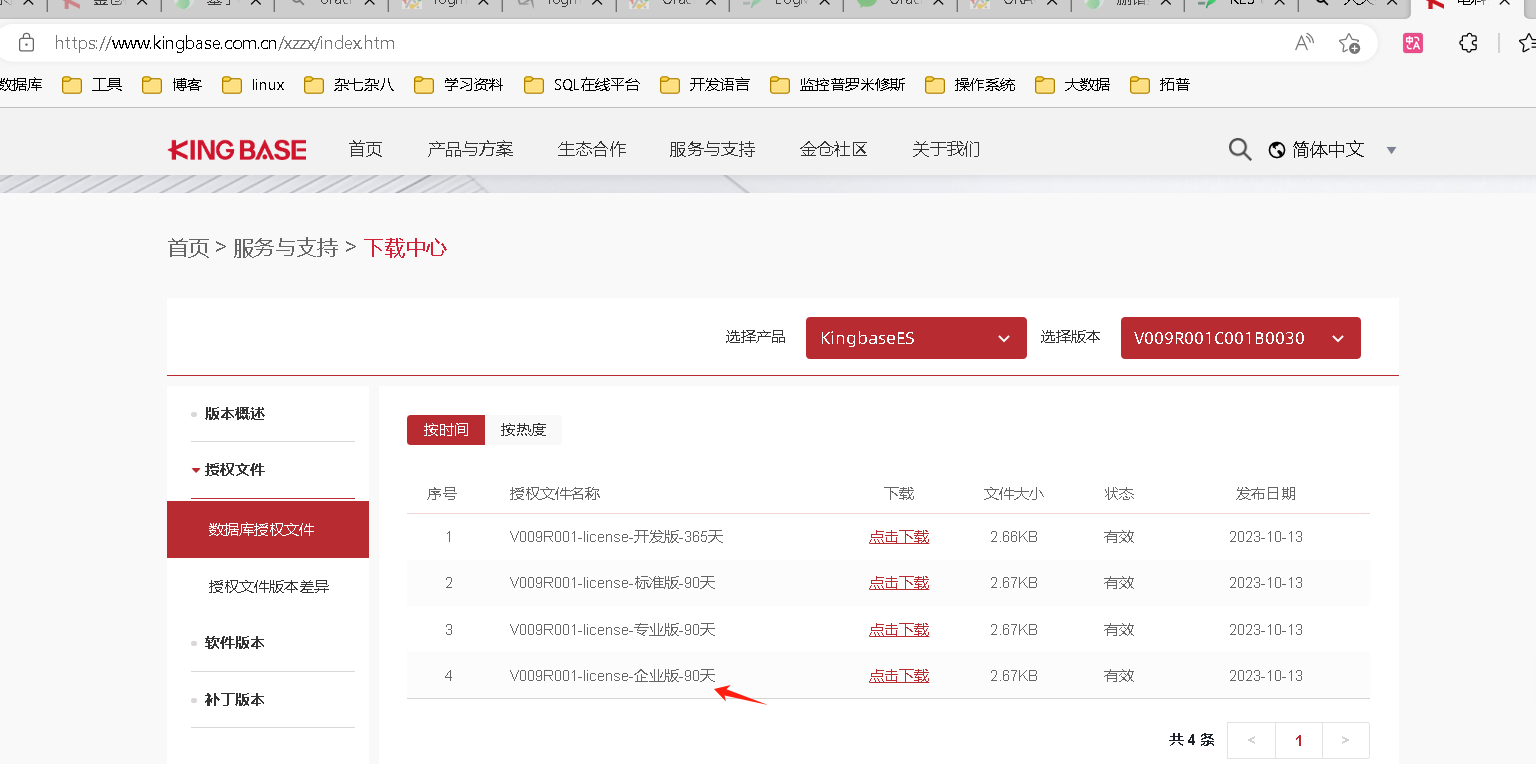
Task: Download the 标准版-90天 license file
Action: 899,583
